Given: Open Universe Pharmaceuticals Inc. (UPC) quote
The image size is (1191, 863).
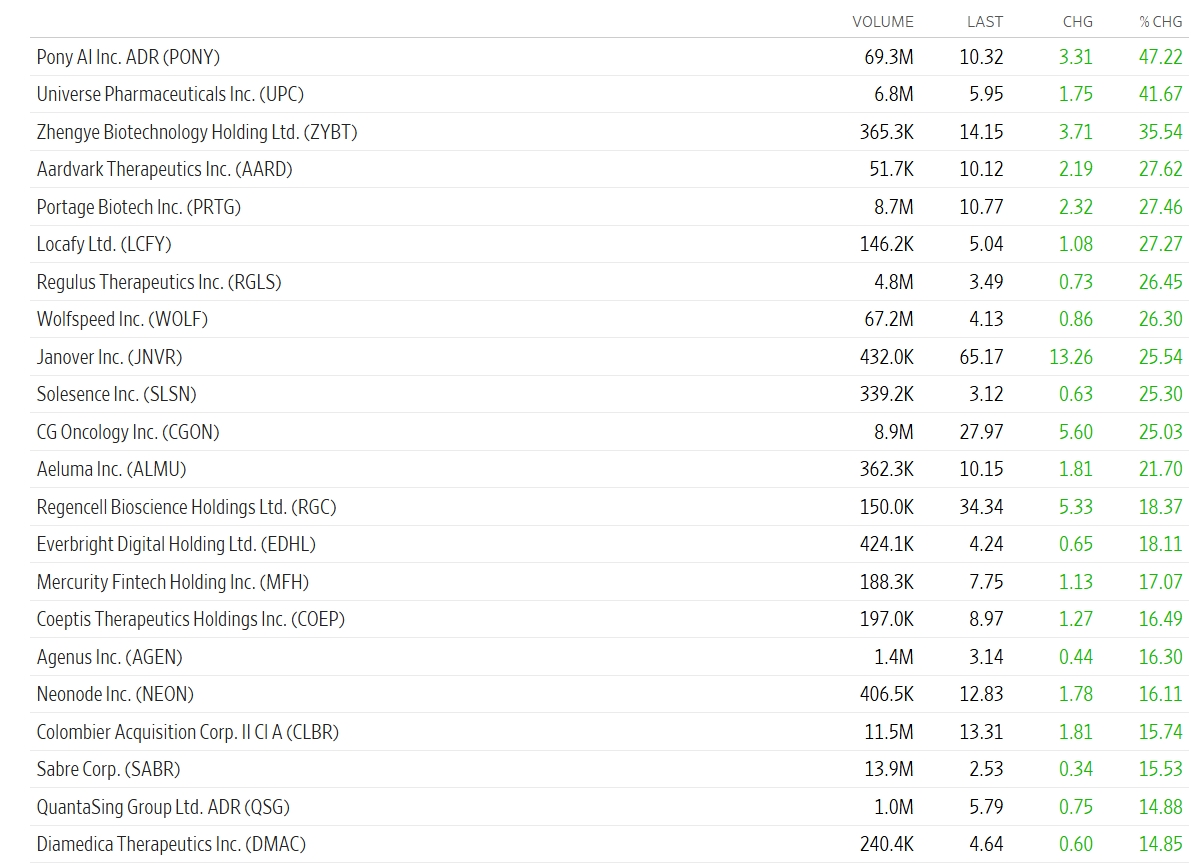Looking at the screenshot, I should [x=170, y=94].
